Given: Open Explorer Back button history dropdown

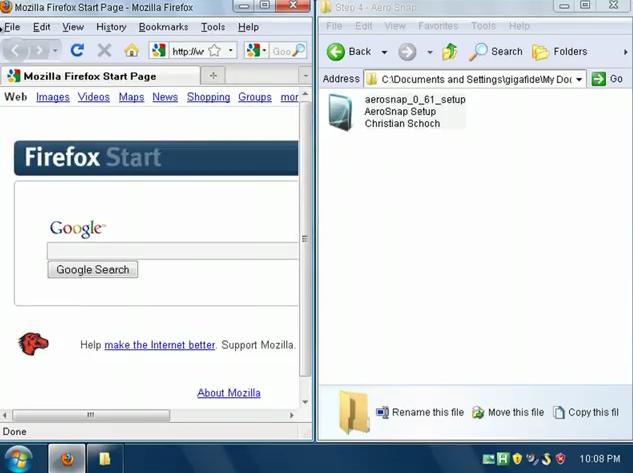Looking at the screenshot, I should click(384, 52).
